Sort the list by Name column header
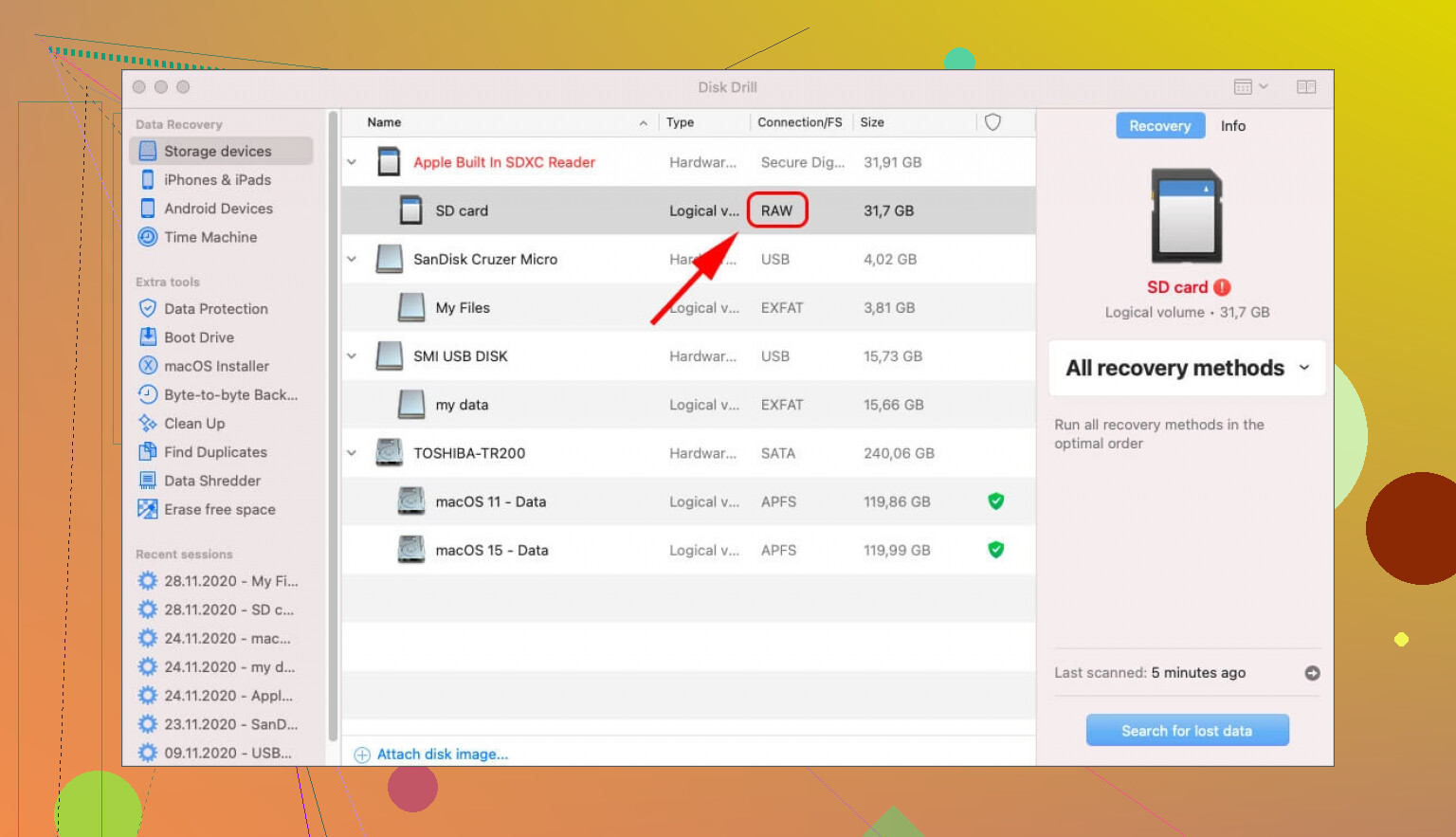The height and width of the screenshot is (837, 1456). (384, 122)
